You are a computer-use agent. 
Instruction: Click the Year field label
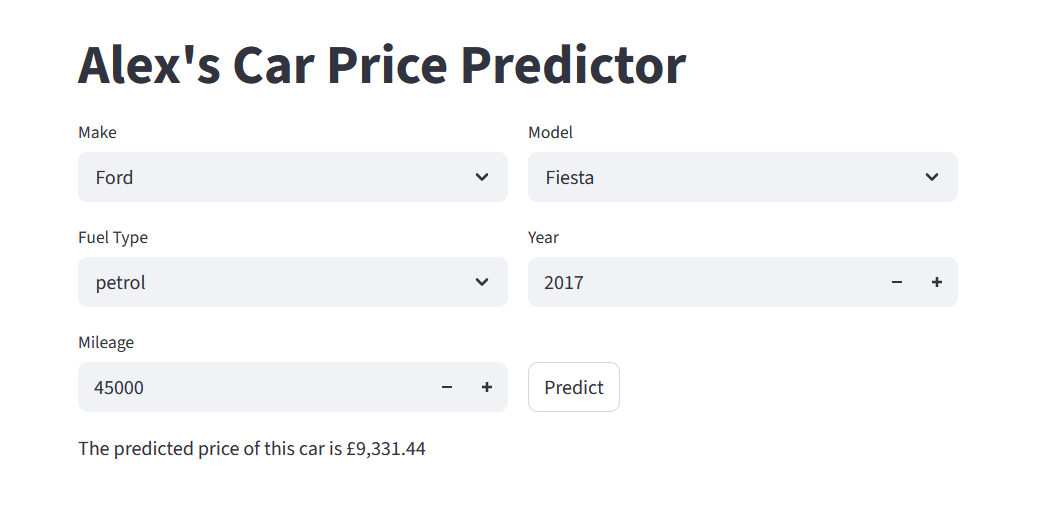point(543,237)
